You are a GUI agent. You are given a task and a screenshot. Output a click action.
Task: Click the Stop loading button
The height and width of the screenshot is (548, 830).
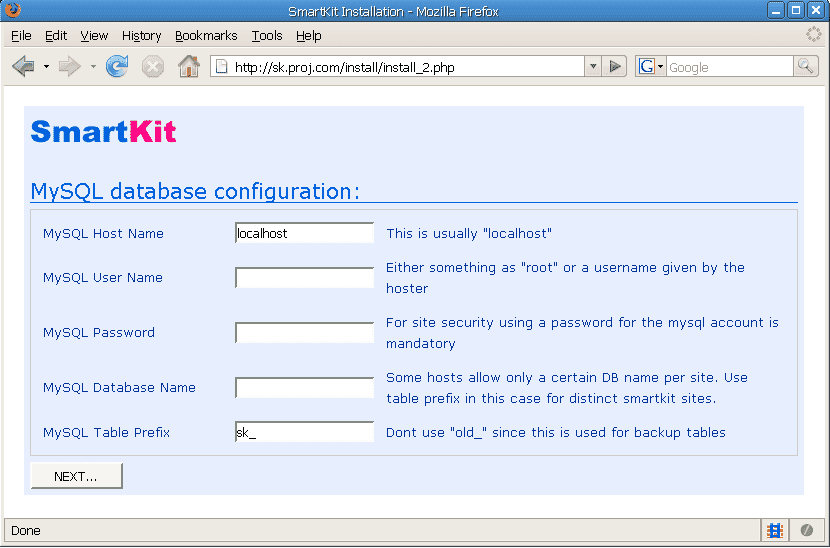point(152,67)
